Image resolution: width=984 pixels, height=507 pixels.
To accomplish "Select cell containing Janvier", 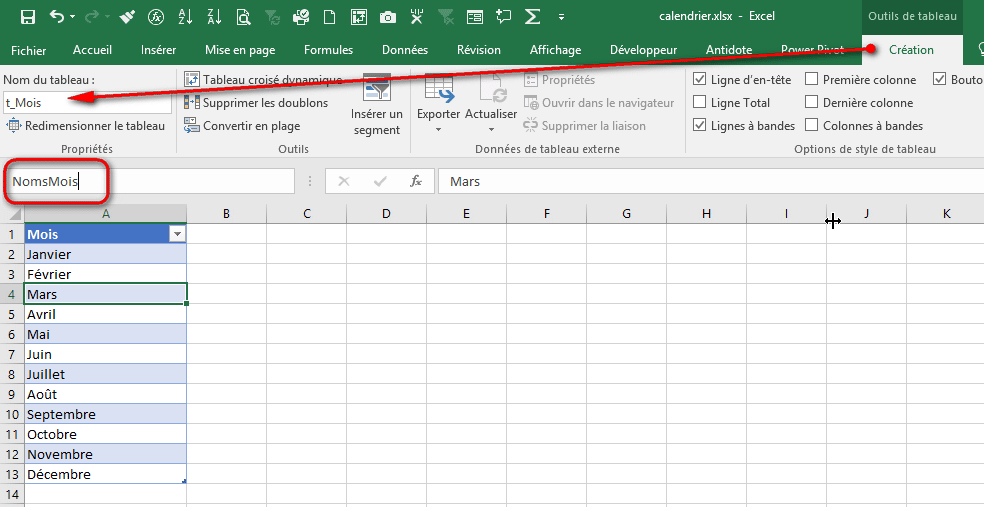I will tap(105, 254).
